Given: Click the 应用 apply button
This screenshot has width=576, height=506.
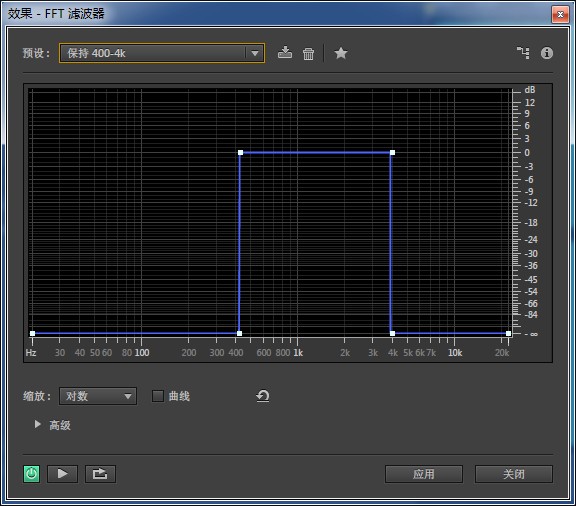Looking at the screenshot, I should tap(424, 474).
